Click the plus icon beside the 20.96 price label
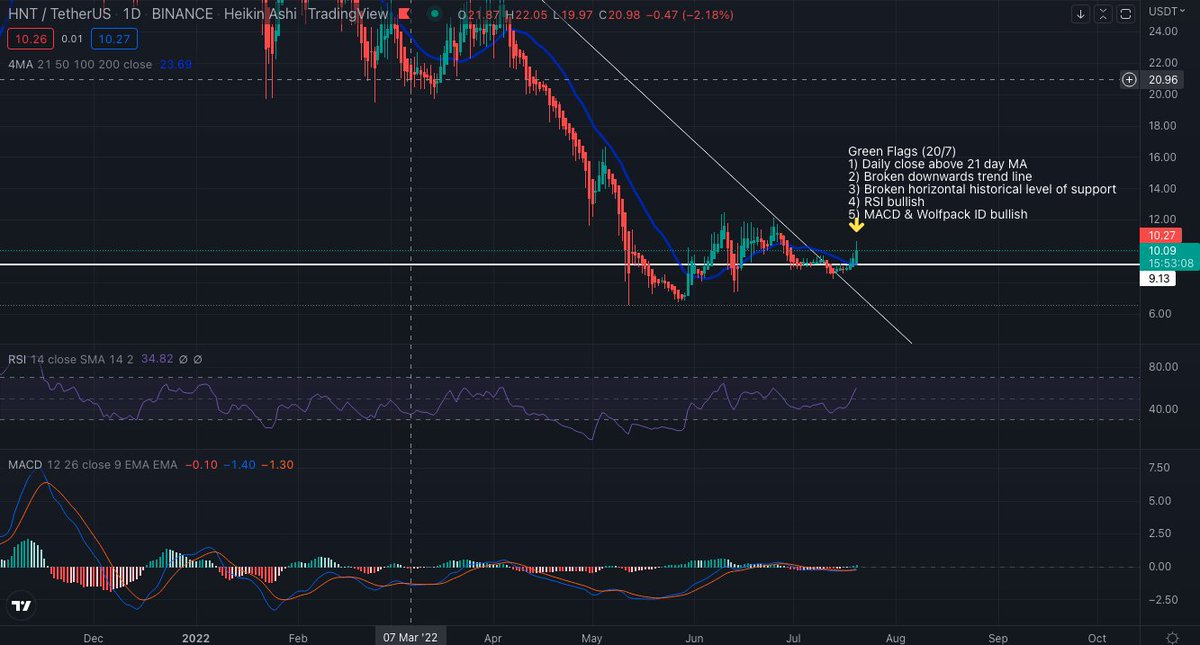 (x=1130, y=79)
